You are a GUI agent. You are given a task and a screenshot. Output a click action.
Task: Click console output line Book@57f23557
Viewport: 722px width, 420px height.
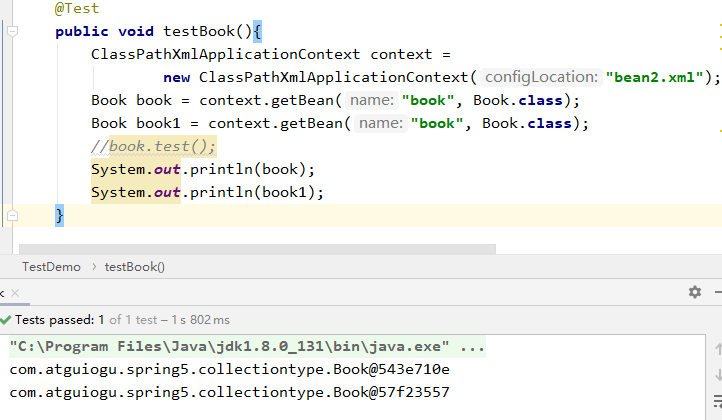pyautogui.click(x=229, y=392)
